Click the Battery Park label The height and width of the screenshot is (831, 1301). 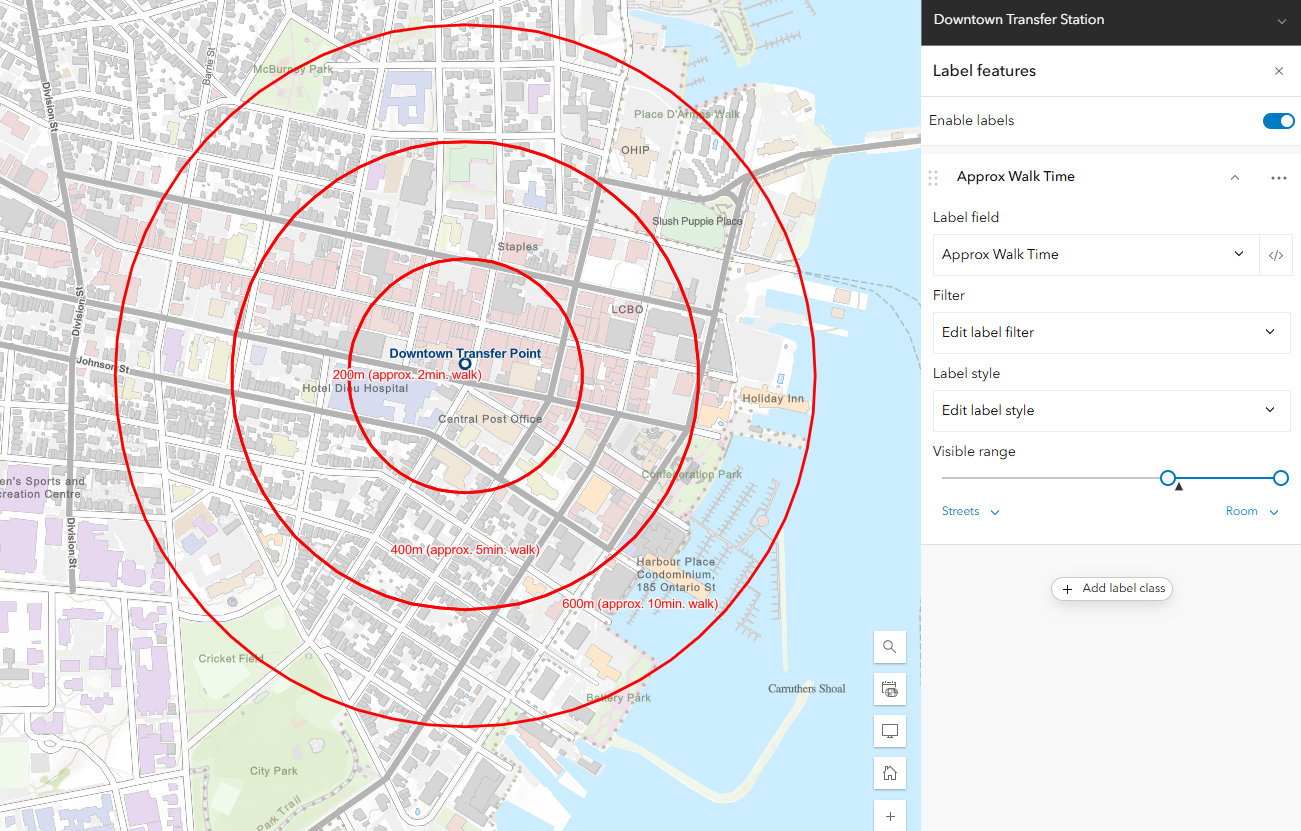[618, 698]
